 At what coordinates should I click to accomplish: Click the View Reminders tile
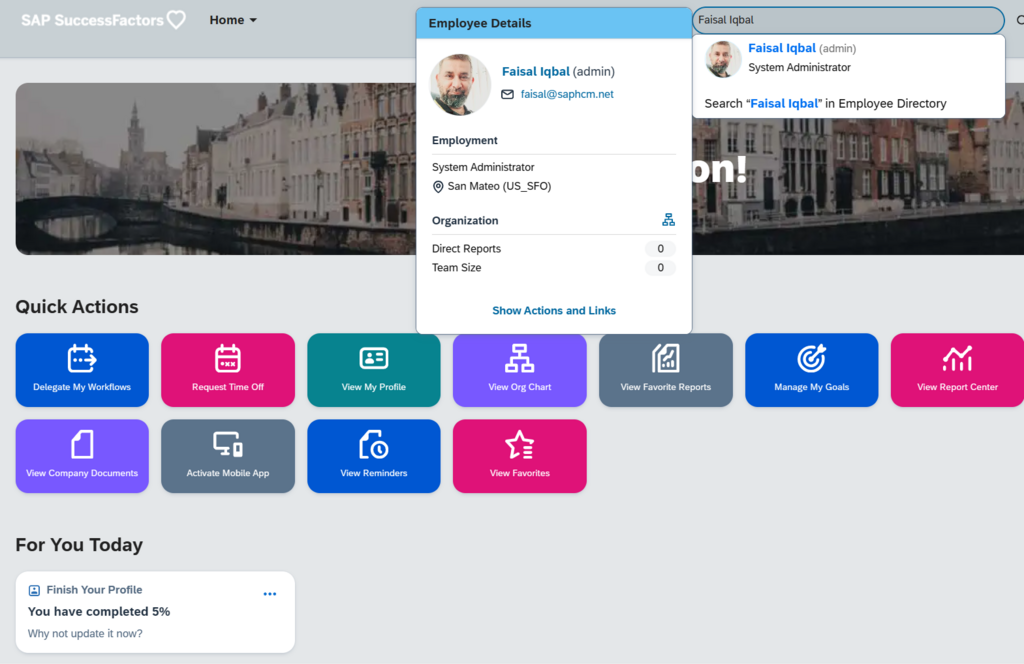point(374,456)
